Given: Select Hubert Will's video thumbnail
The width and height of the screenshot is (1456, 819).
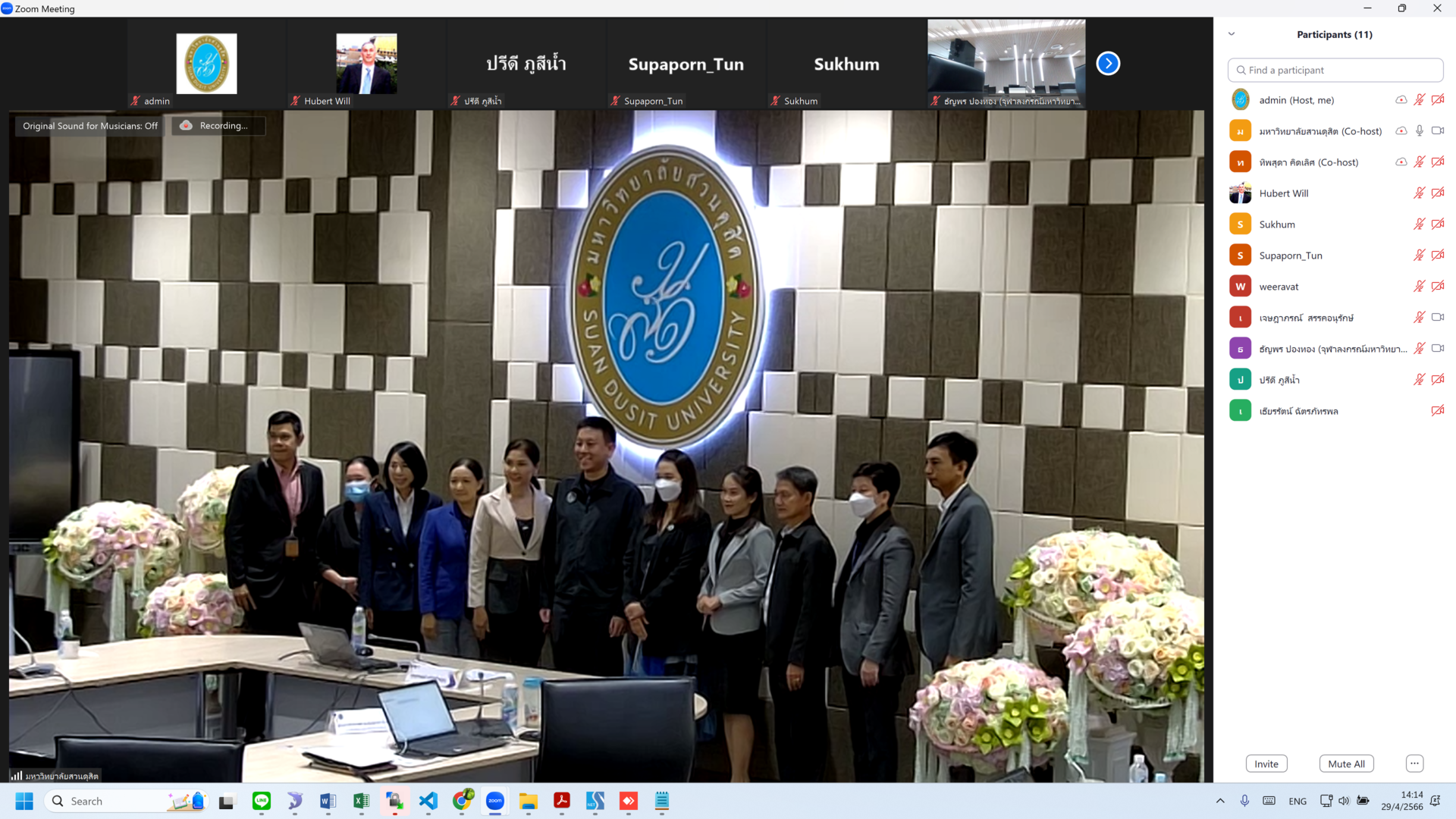Looking at the screenshot, I should 366,64.
